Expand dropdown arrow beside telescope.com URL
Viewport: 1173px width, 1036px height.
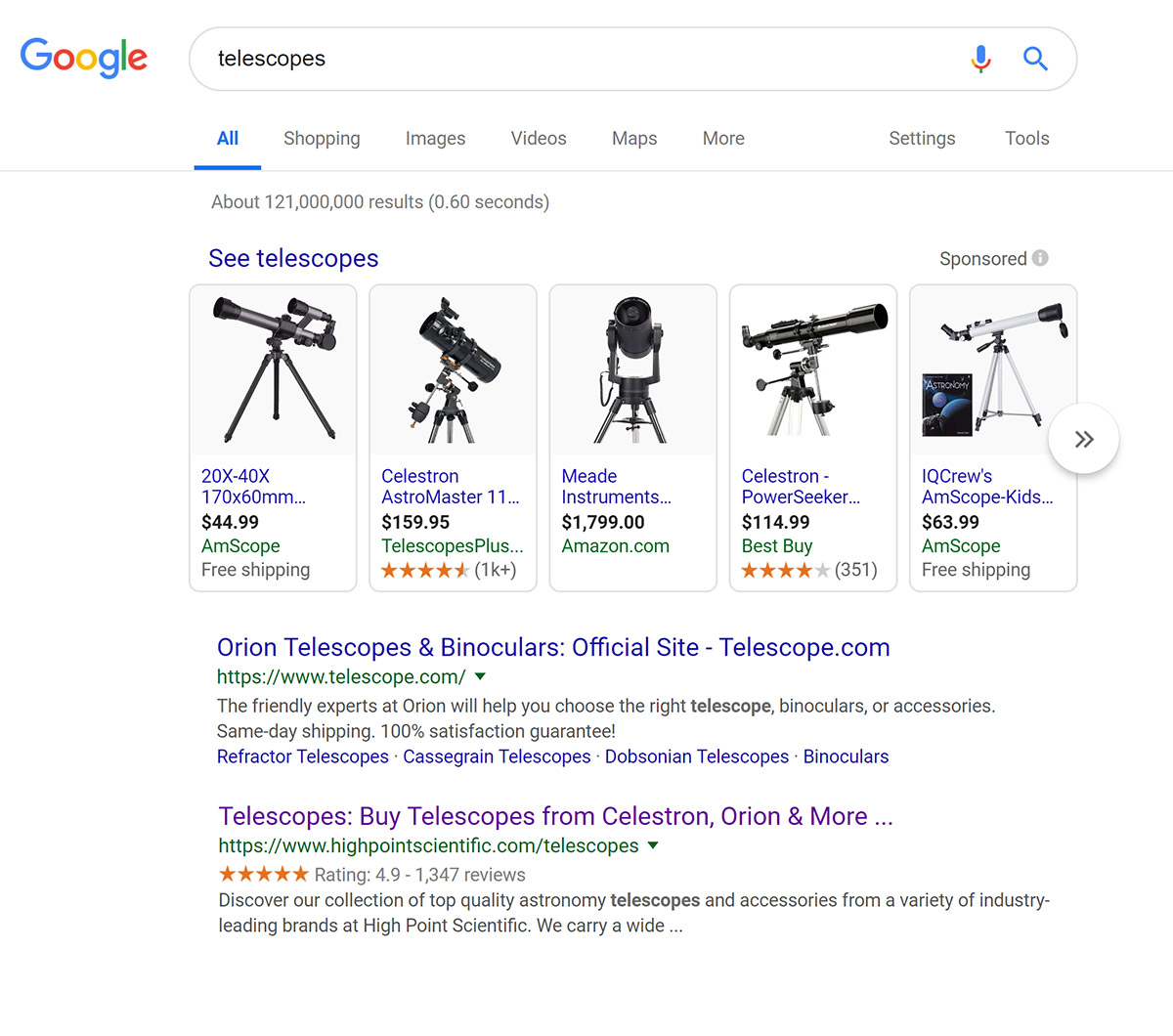click(x=480, y=676)
